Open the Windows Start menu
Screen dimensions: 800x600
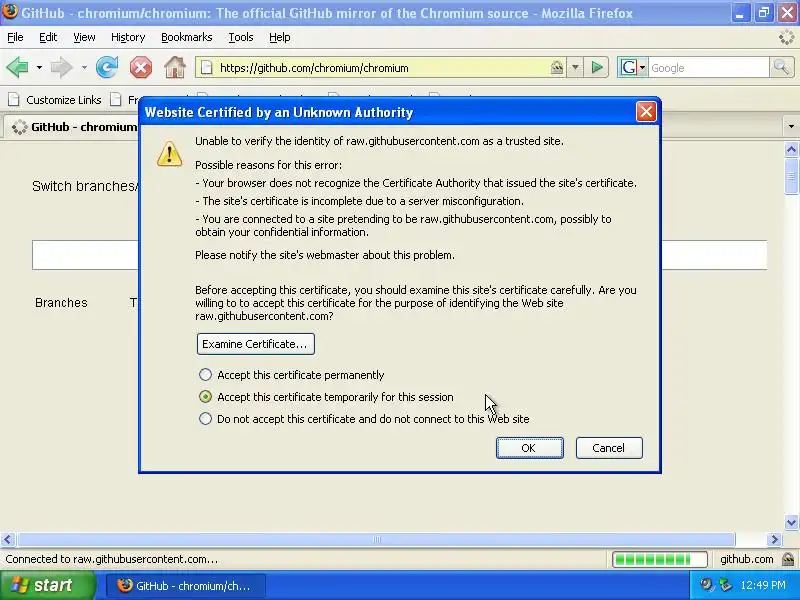tap(47, 585)
